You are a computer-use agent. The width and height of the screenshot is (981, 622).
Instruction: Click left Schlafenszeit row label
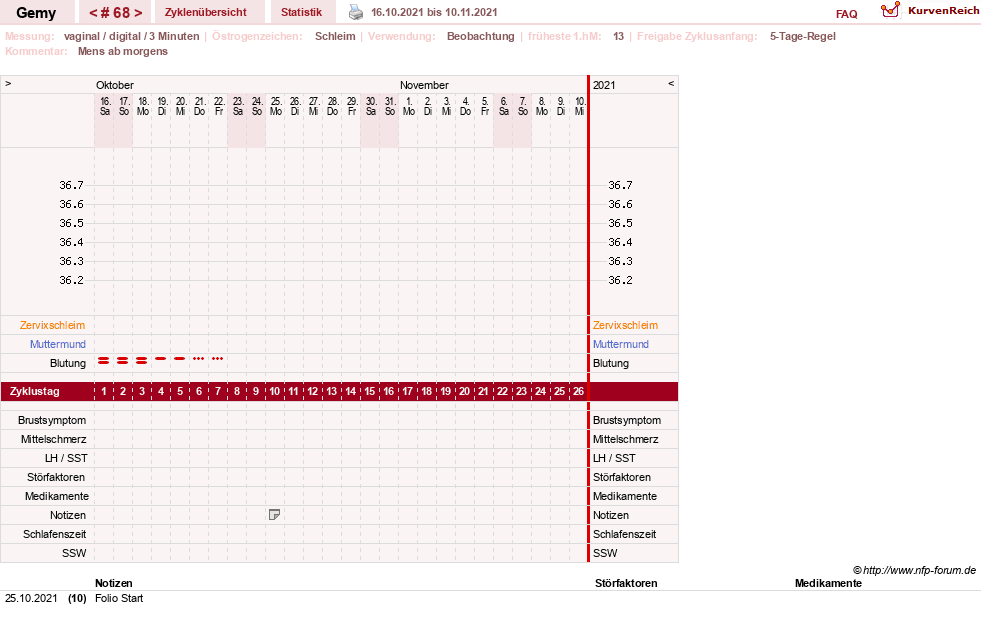[54, 534]
